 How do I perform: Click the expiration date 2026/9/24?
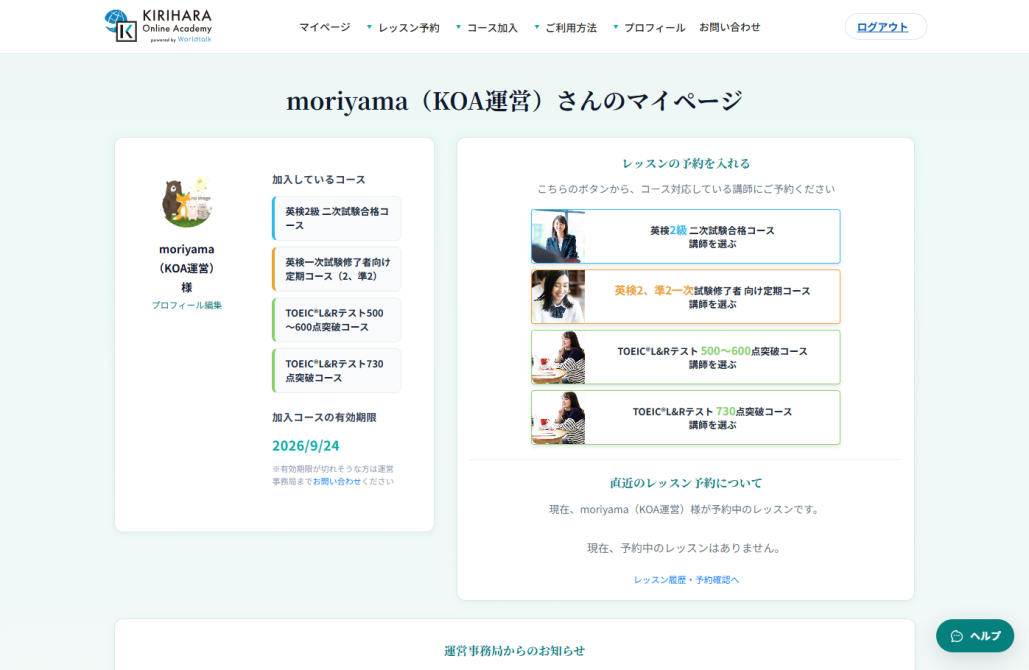[x=306, y=446]
